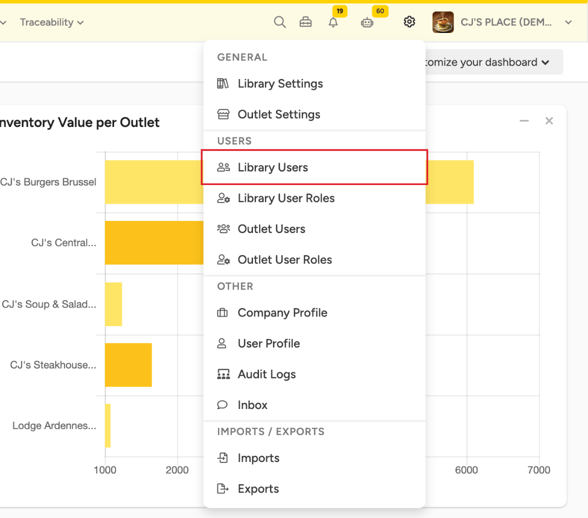Click CJ's Central chart label
588x518 pixels.
click(x=63, y=243)
